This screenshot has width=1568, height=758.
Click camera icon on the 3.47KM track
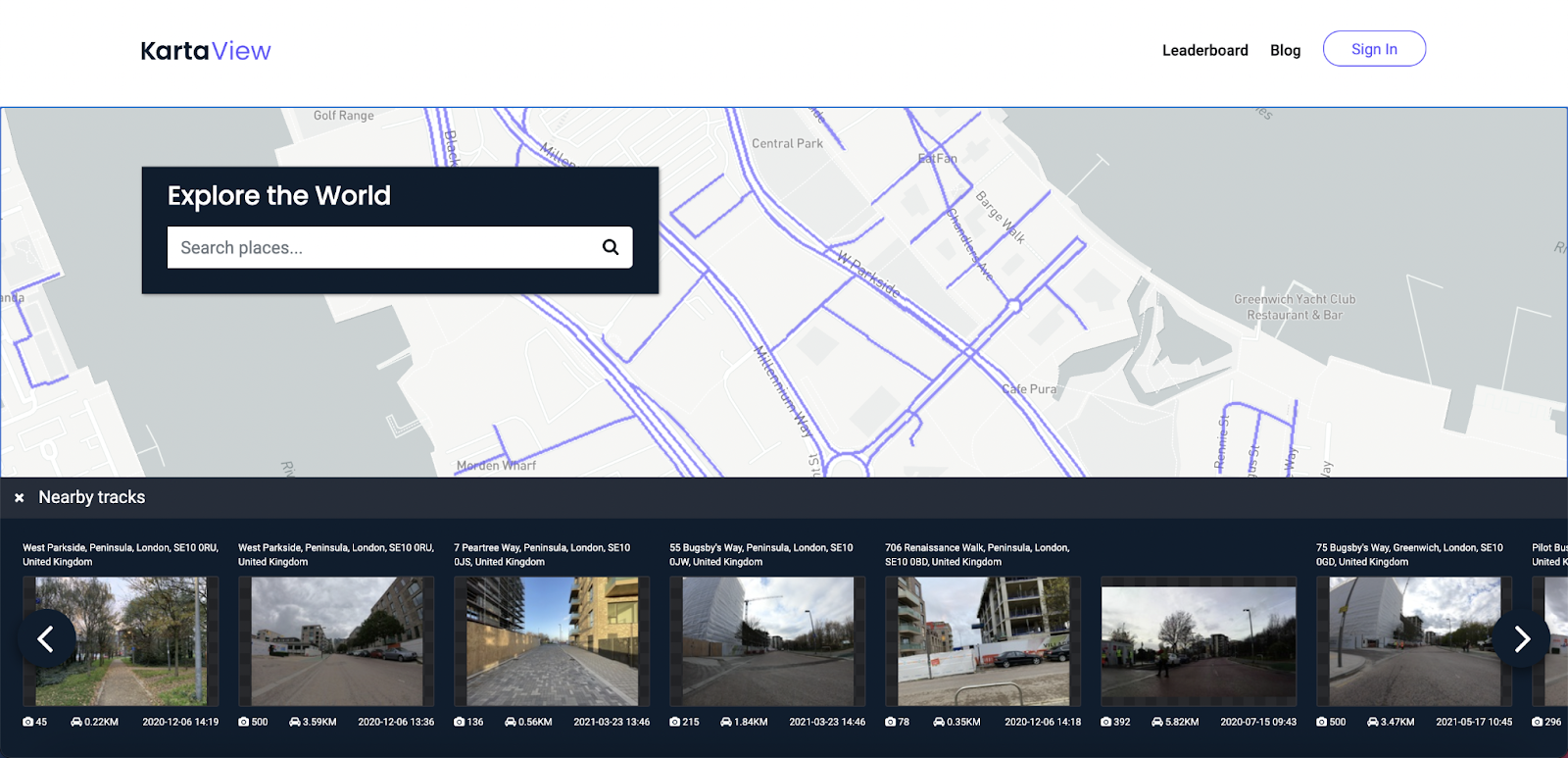[x=1322, y=722]
